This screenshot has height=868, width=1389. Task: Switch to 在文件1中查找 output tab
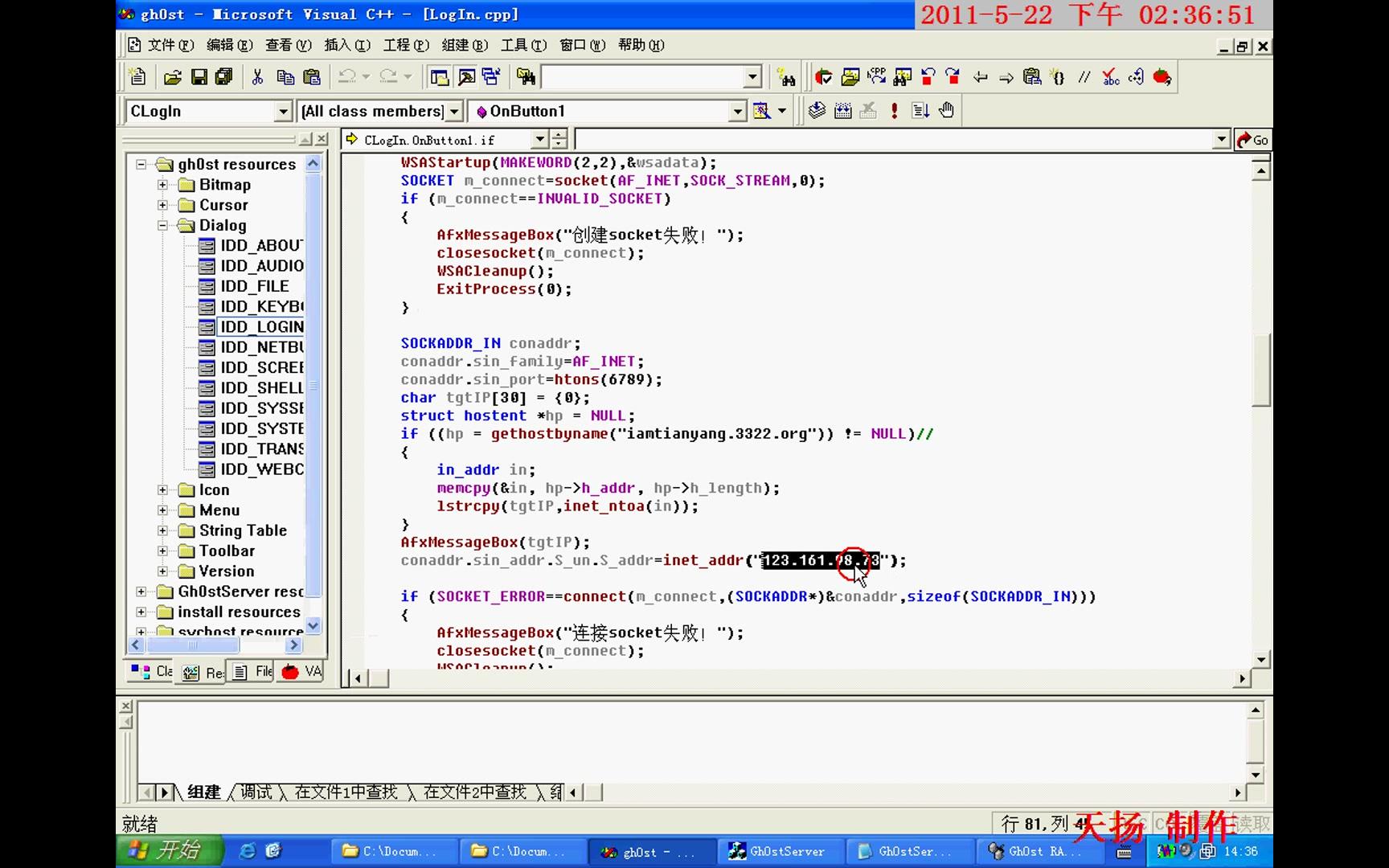click(x=346, y=792)
